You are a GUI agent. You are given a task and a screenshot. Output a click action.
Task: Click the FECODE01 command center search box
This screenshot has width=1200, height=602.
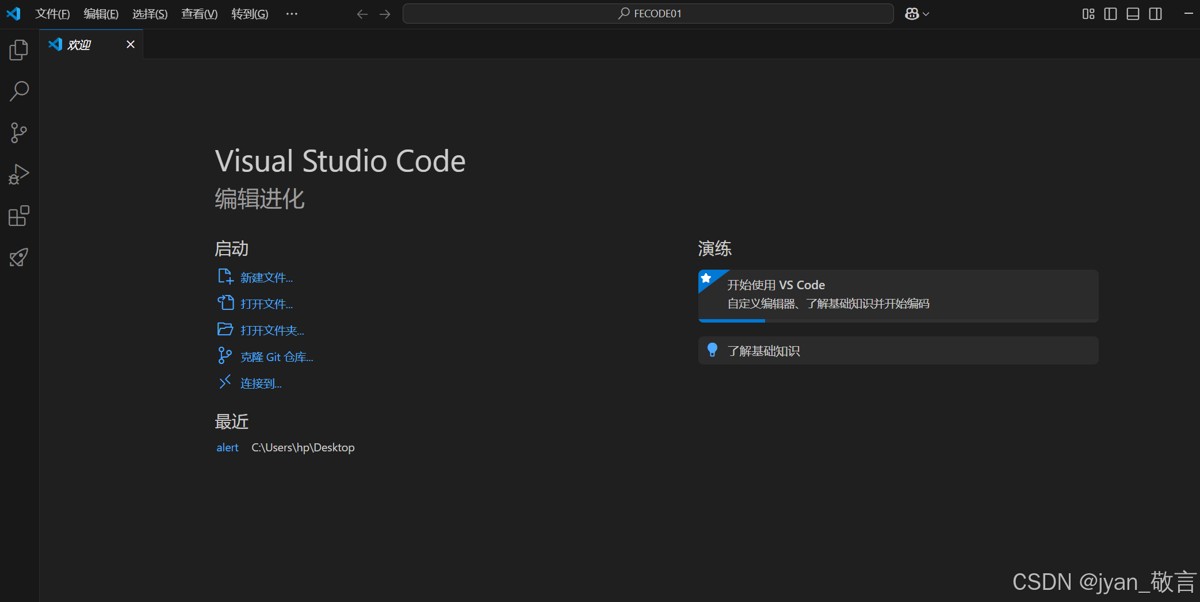point(648,14)
